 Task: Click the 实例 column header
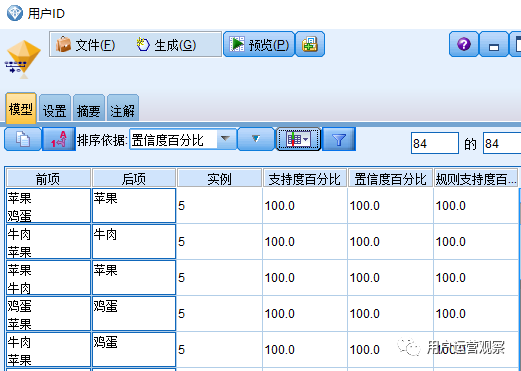click(x=219, y=178)
